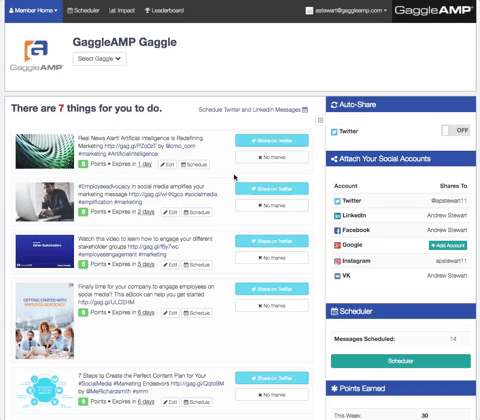
Task: Expand the astewart@gaggleamp.com account menu
Action: [347, 11]
